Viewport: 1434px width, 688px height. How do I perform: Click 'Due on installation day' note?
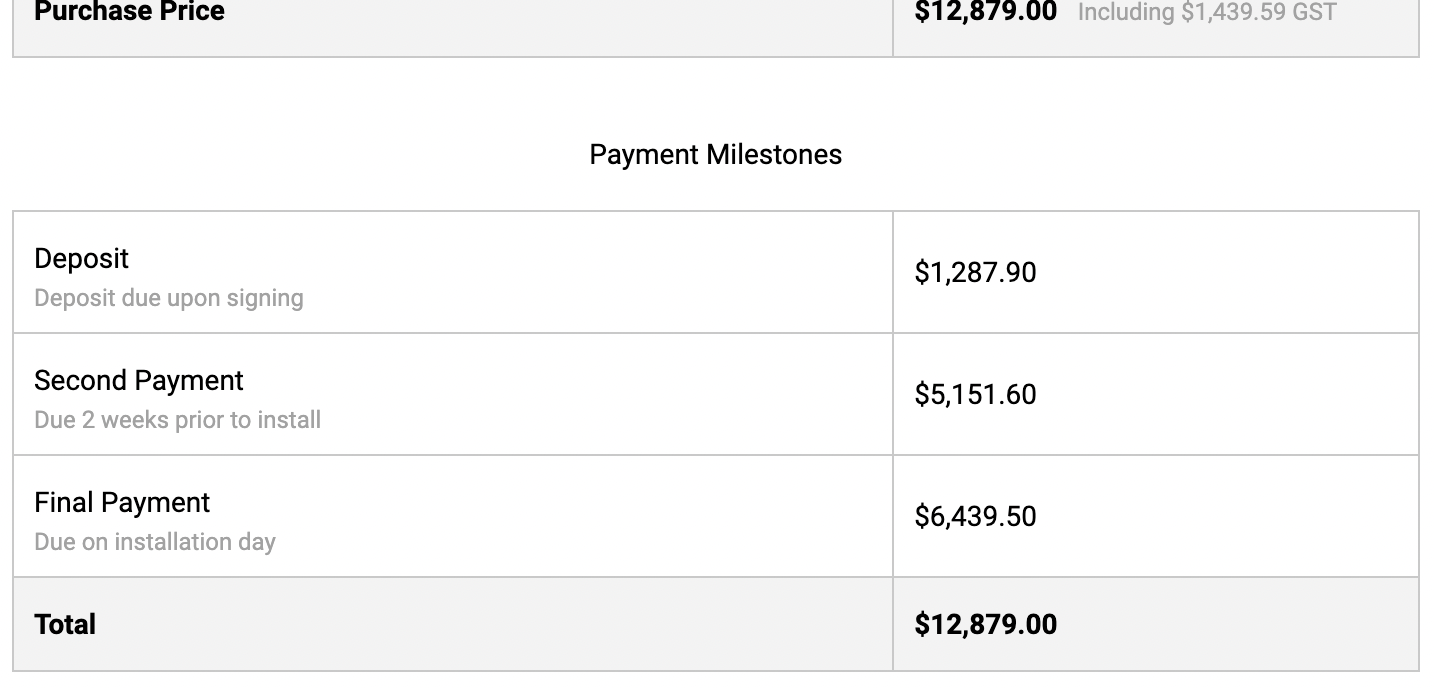pyautogui.click(x=155, y=542)
